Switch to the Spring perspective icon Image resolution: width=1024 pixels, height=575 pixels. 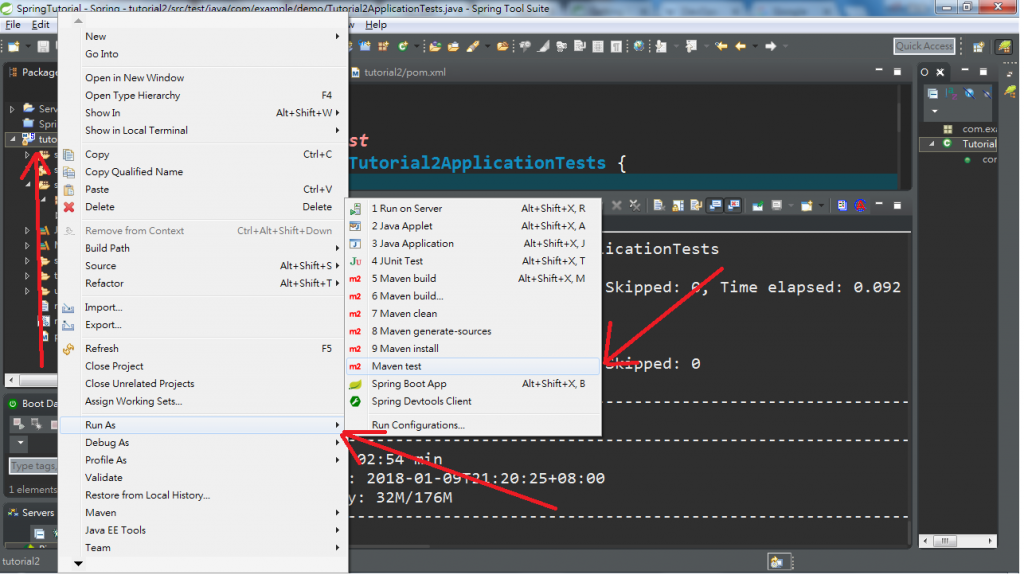pyautogui.click(x=1004, y=46)
